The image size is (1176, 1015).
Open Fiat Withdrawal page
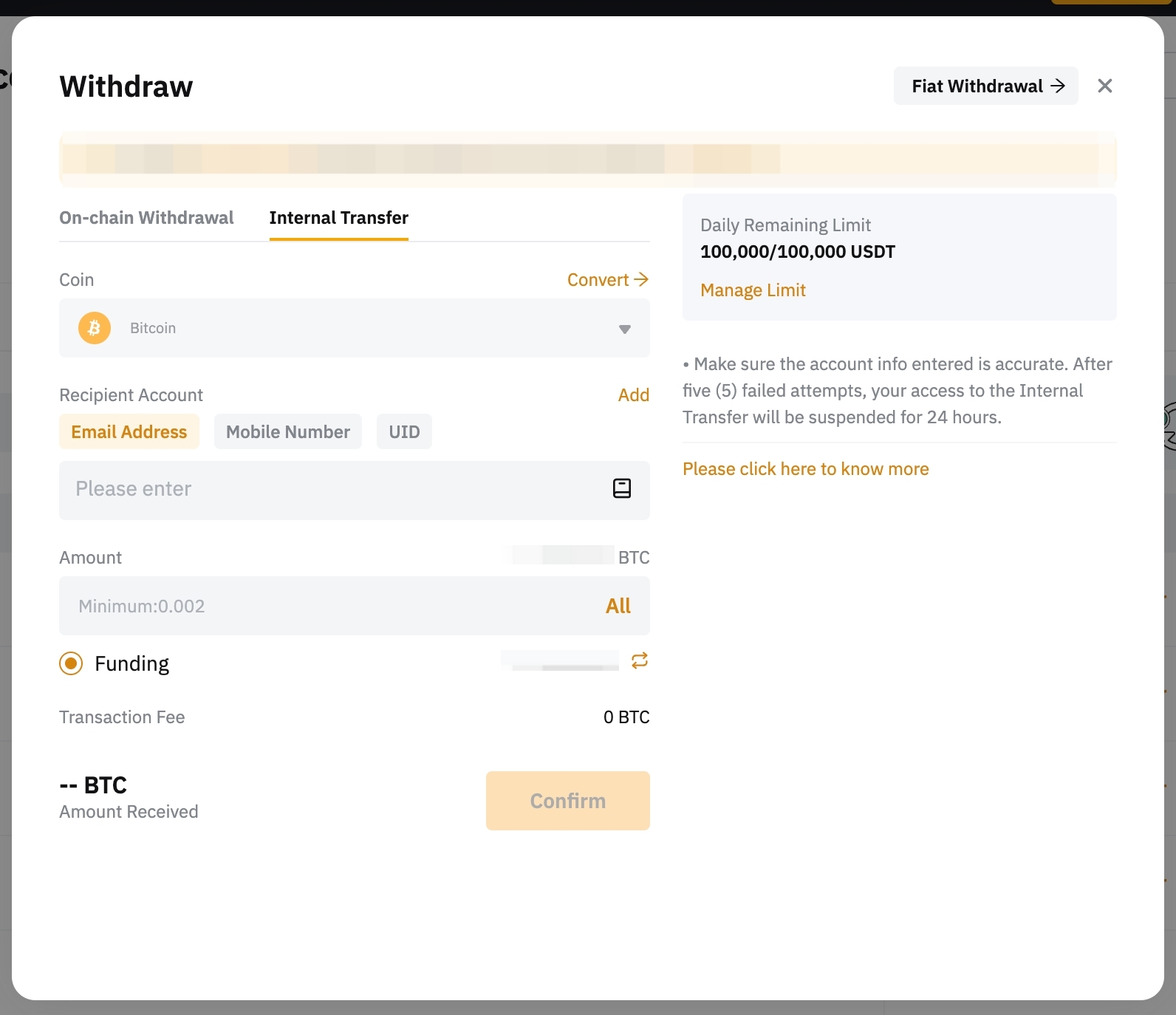click(985, 86)
